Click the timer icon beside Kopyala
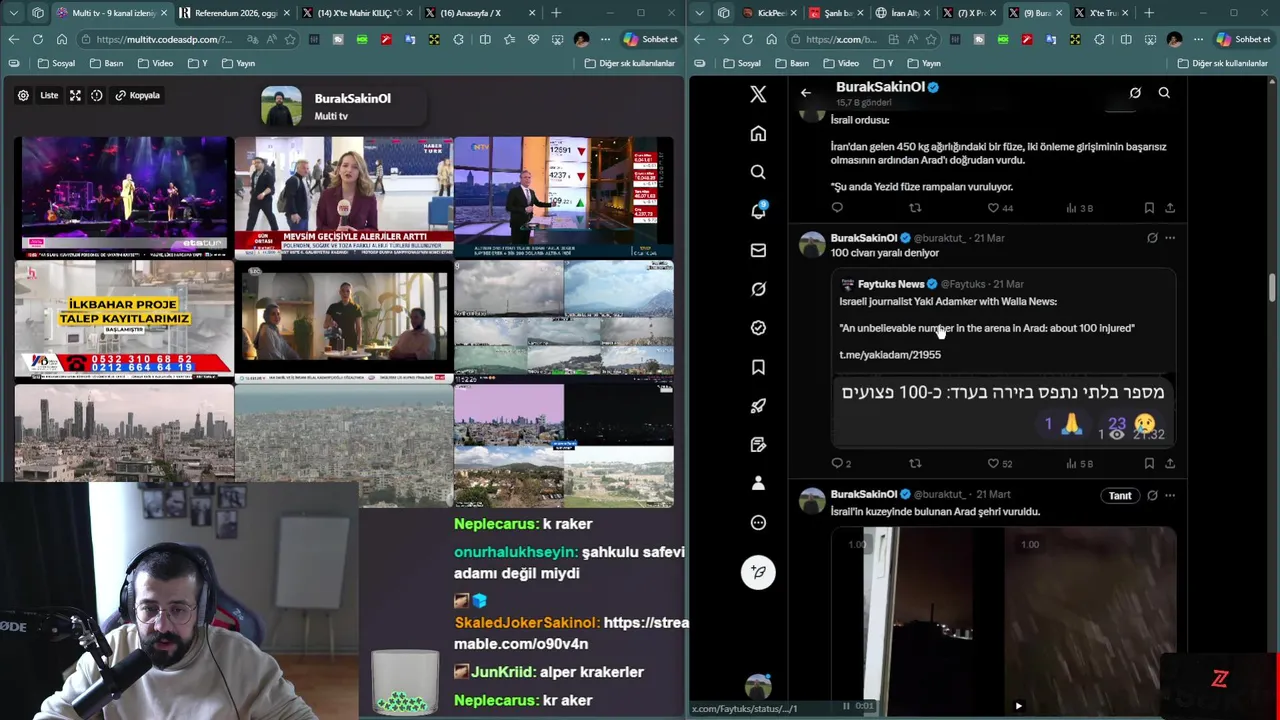The width and height of the screenshot is (1280, 720). pyautogui.click(x=97, y=95)
